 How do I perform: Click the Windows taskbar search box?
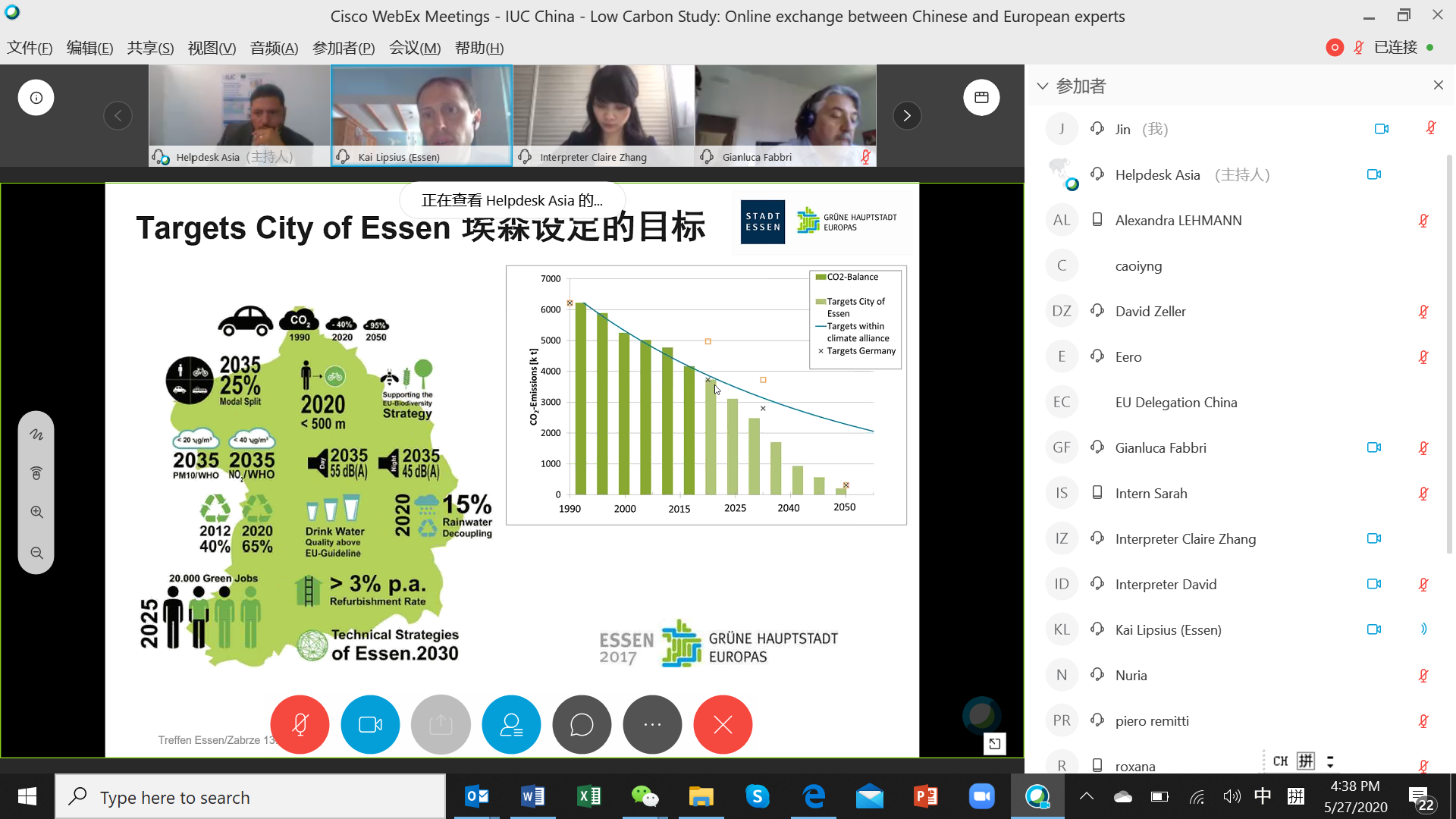[x=250, y=797]
